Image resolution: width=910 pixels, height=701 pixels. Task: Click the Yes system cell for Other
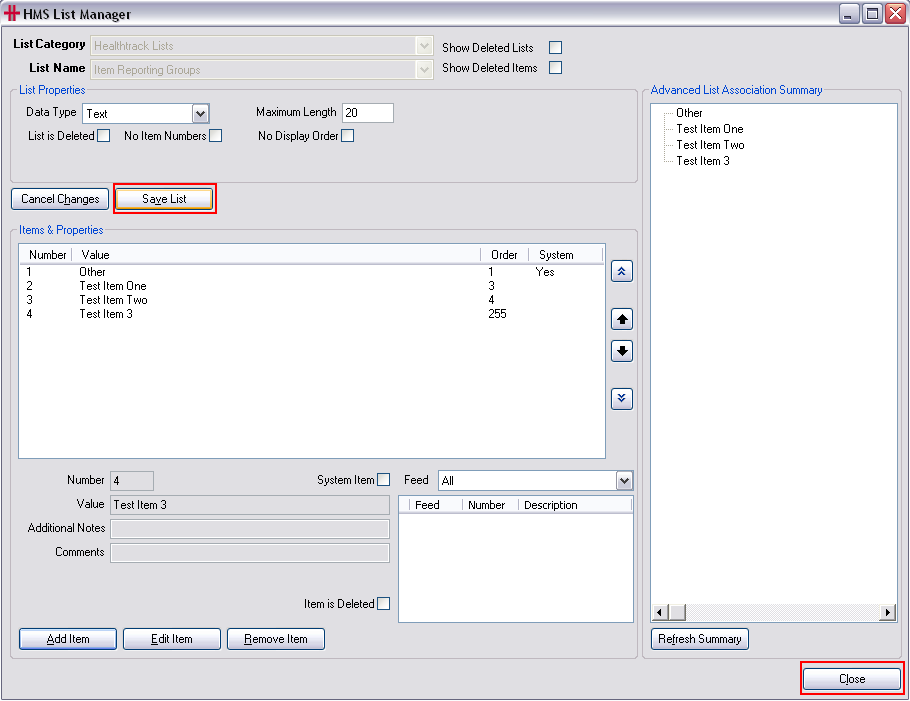click(545, 272)
